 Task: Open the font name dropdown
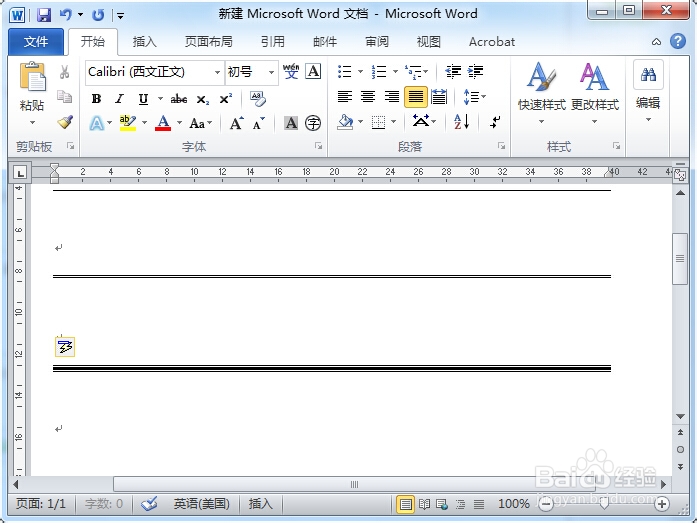(217, 72)
